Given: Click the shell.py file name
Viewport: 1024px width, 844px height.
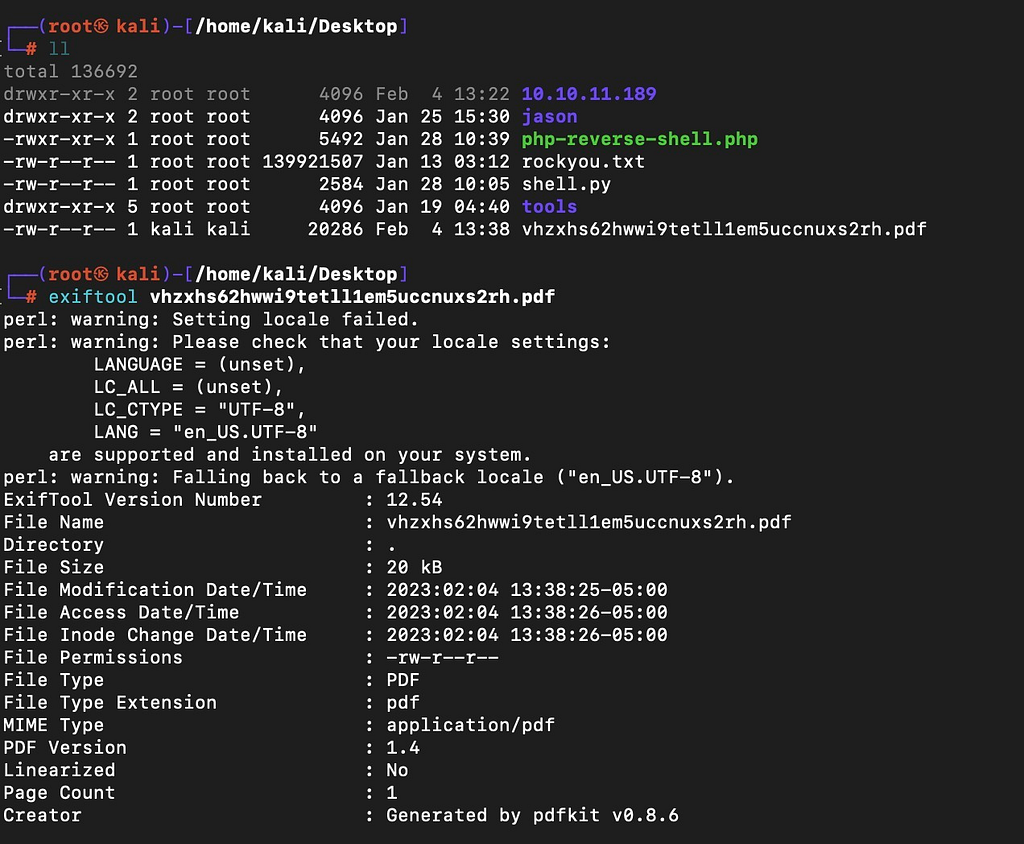Looking at the screenshot, I should click(566, 184).
